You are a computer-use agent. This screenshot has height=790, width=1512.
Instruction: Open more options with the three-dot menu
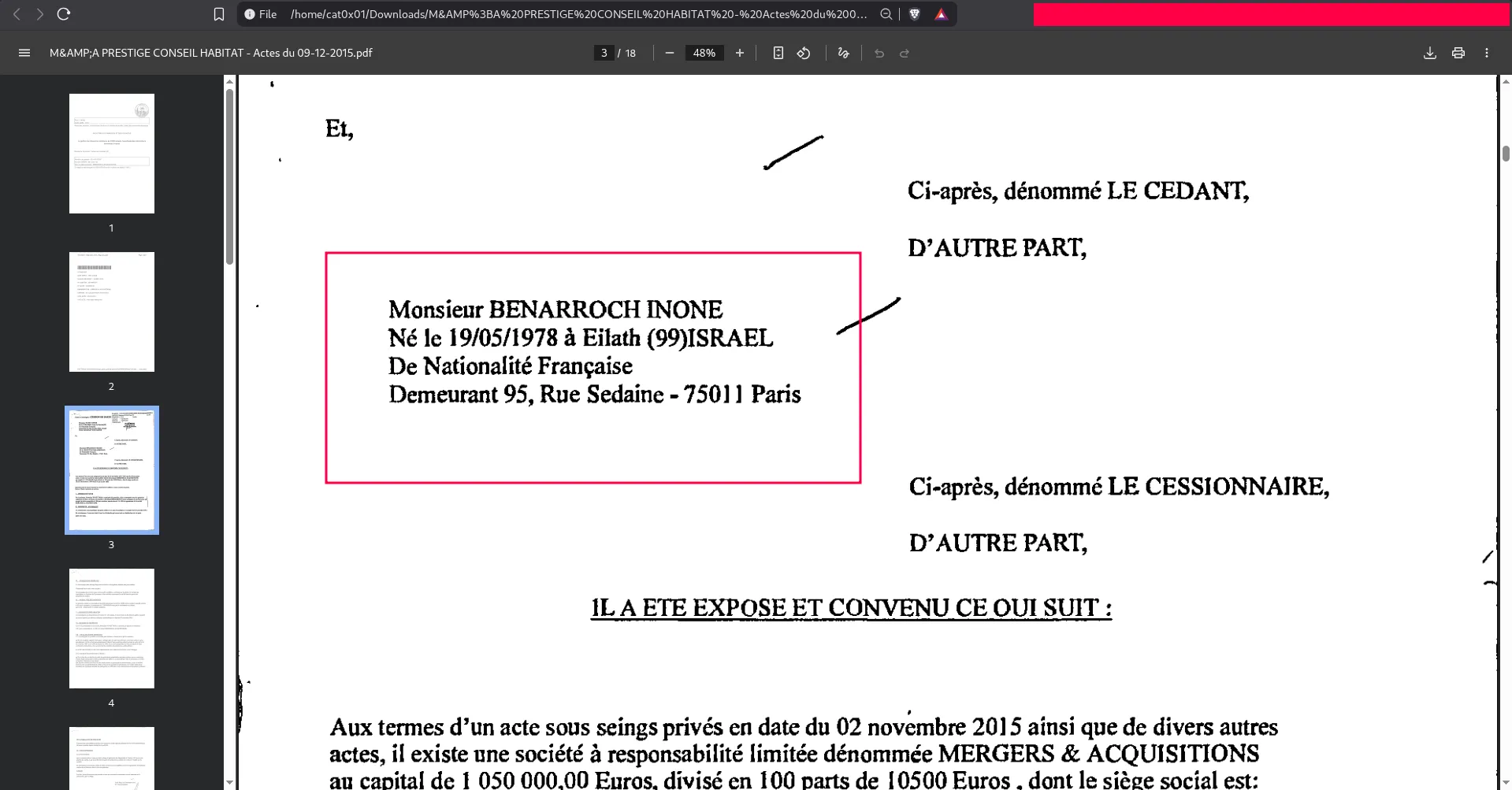pos(1487,53)
